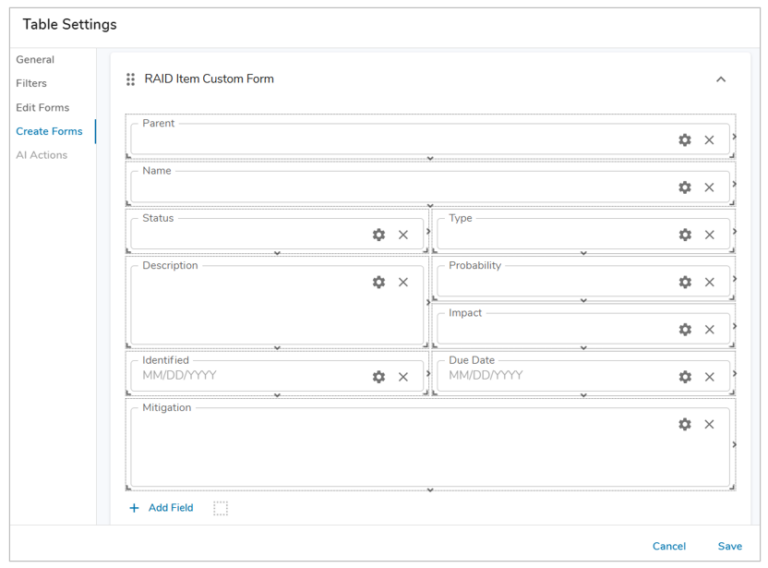Open settings gear for Mitigation field
This screenshot has height=568, width=768.
(x=685, y=425)
